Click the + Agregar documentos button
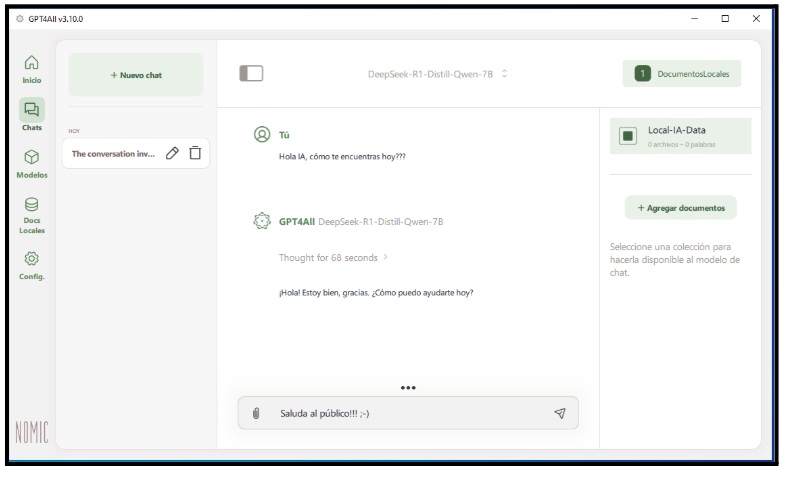This screenshot has height=480, width=786. [x=680, y=207]
